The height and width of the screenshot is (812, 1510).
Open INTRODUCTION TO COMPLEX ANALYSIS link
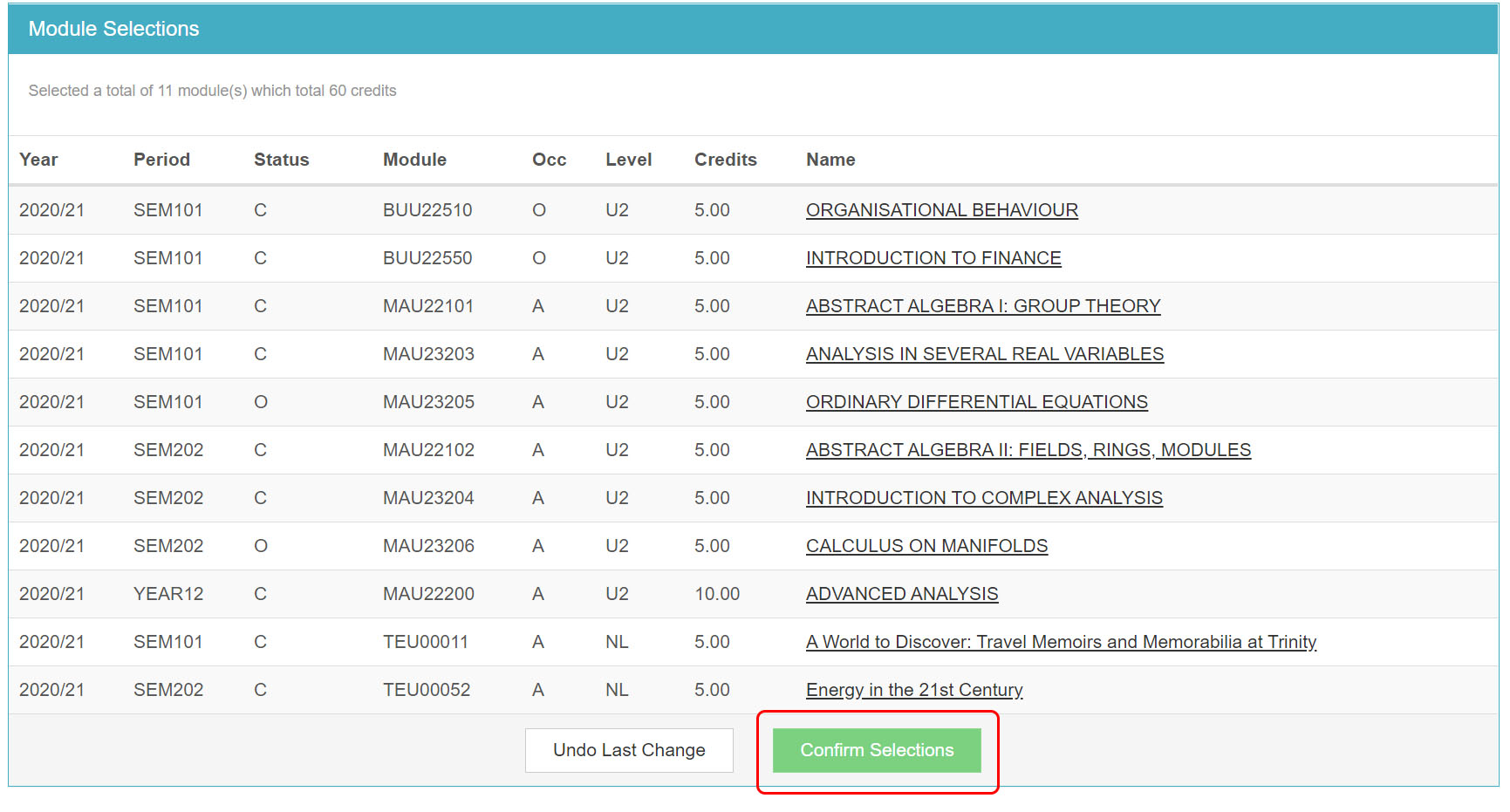984,498
